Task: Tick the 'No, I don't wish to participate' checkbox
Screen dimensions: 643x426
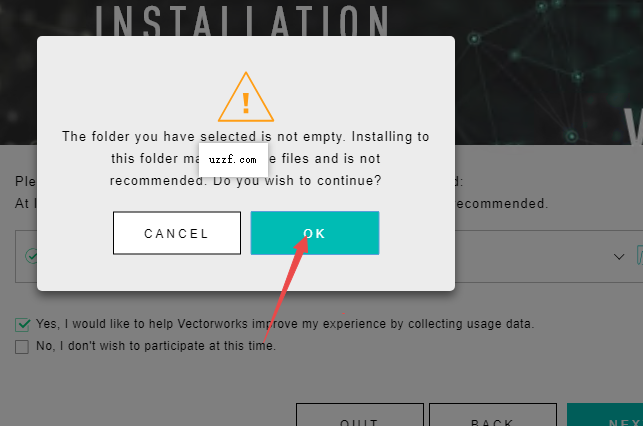Action: [x=22, y=347]
